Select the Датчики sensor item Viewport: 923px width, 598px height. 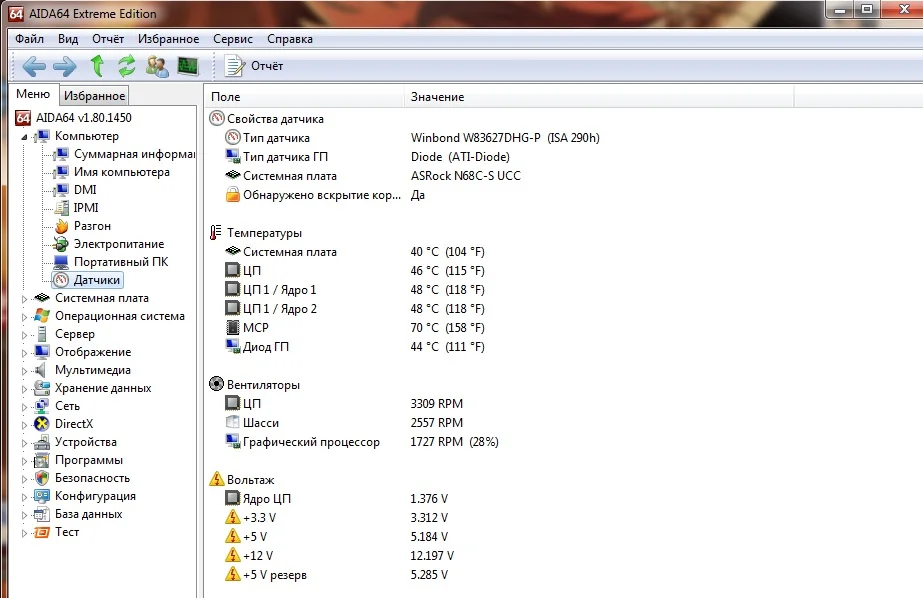click(x=88, y=280)
